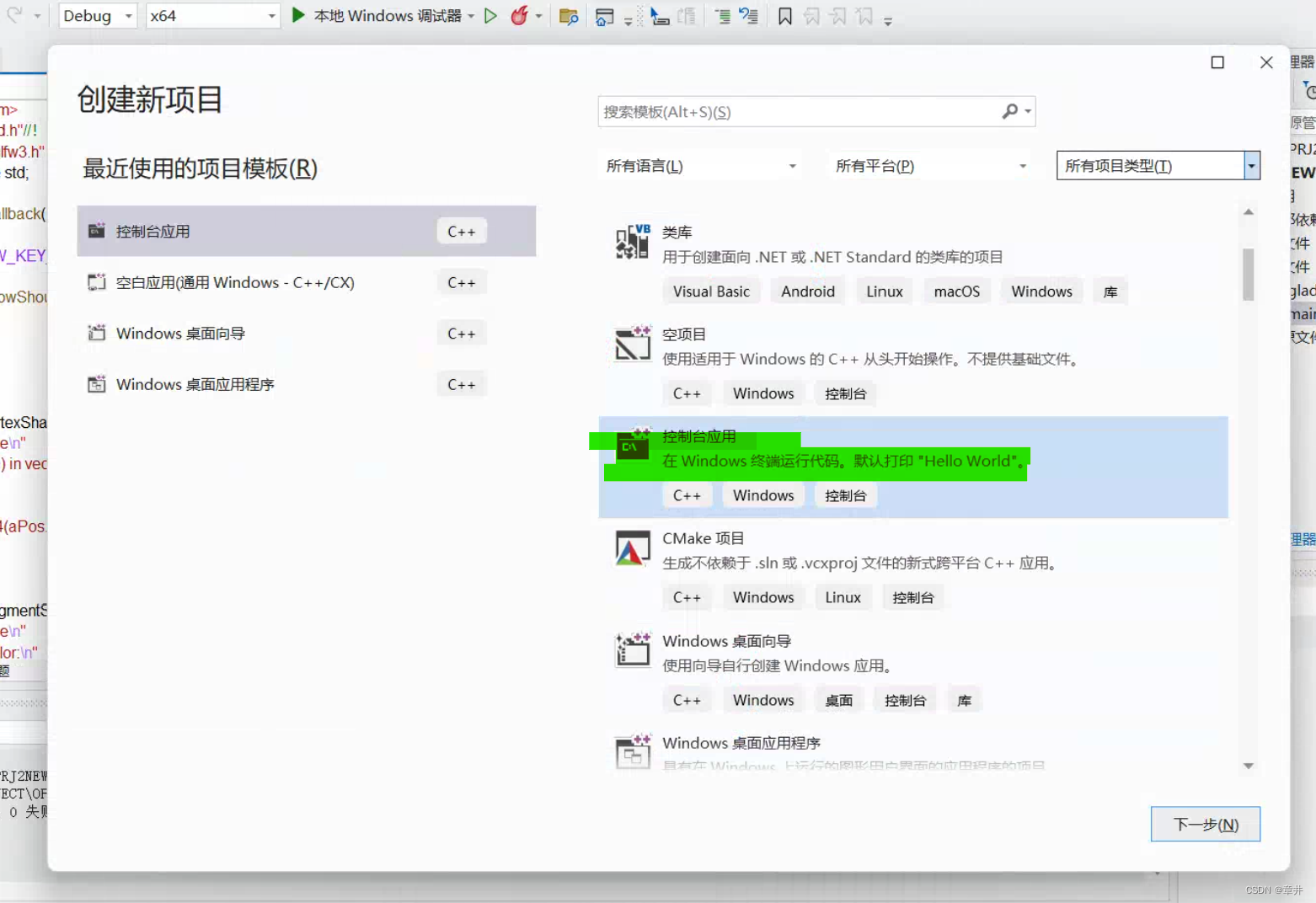Open the 所有平台 platform filter
The image size is (1316, 903).
[x=928, y=165]
